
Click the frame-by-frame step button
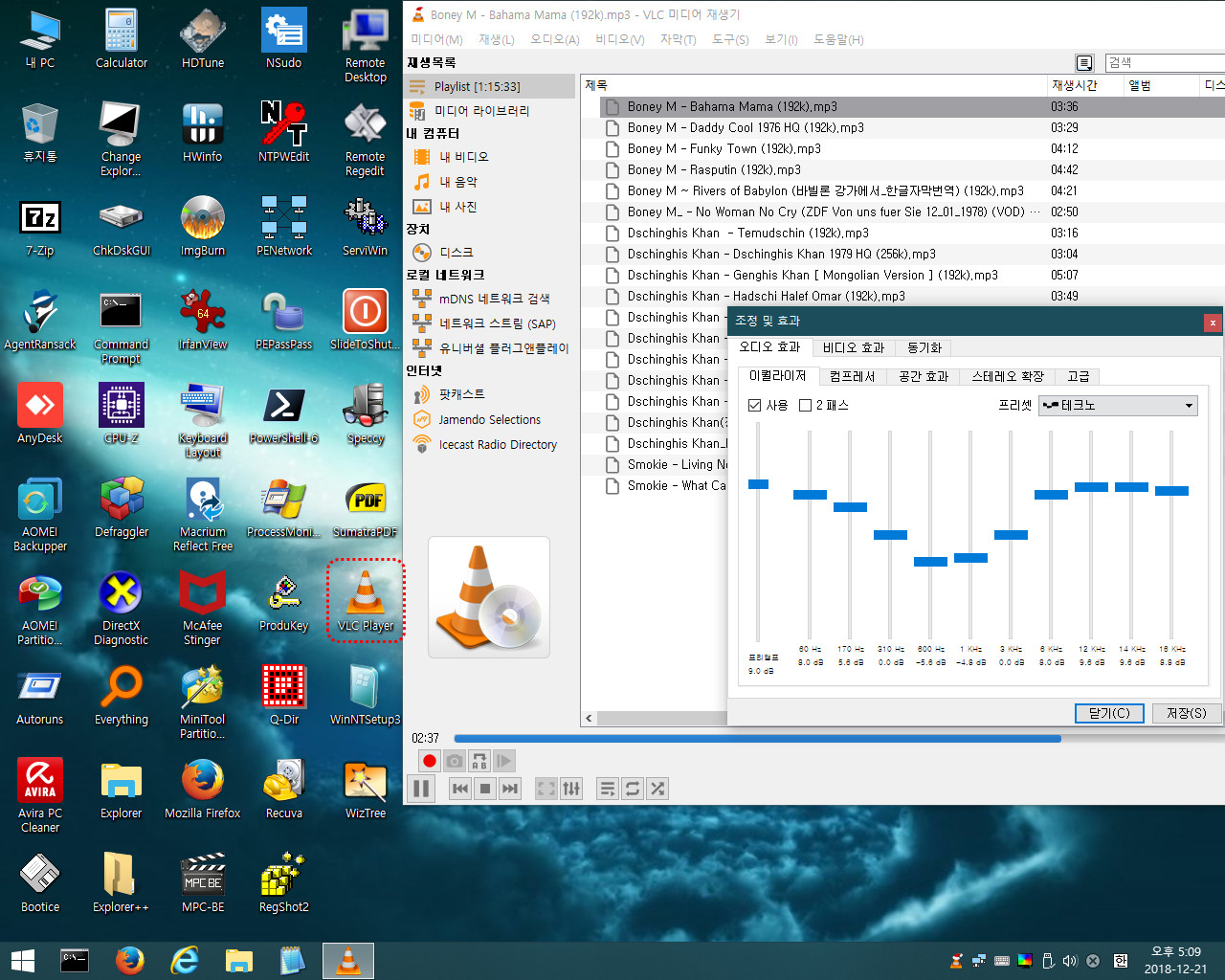point(504,761)
